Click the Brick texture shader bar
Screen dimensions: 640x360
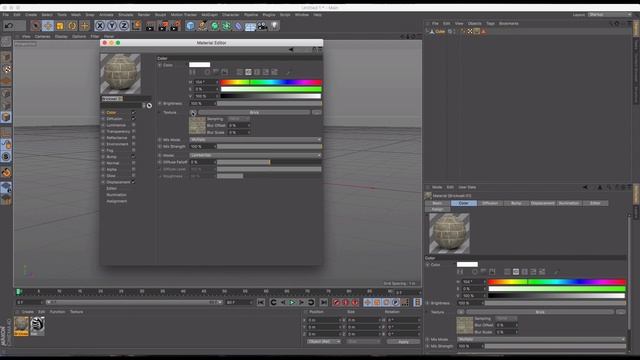click(x=254, y=112)
